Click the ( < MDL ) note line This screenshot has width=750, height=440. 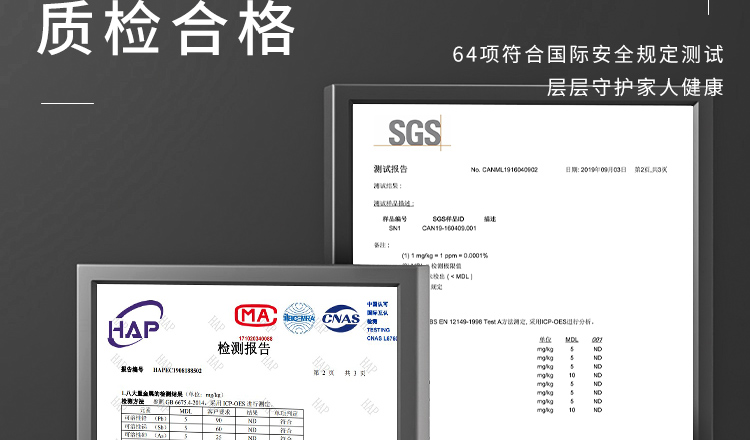pos(450,276)
